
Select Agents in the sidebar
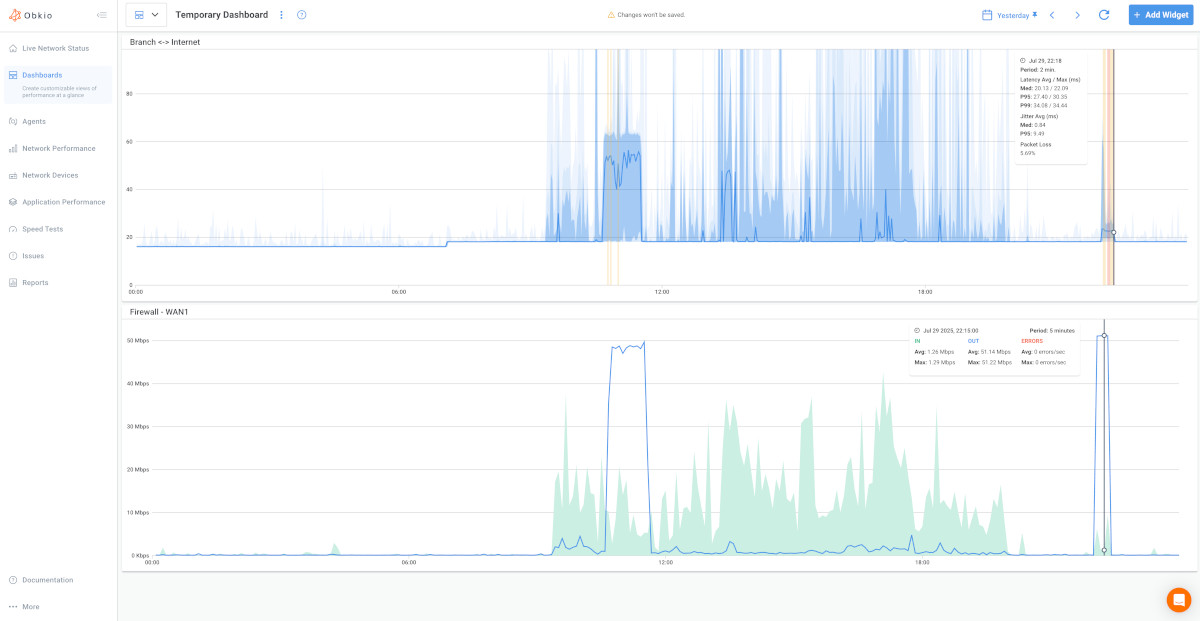coord(35,121)
